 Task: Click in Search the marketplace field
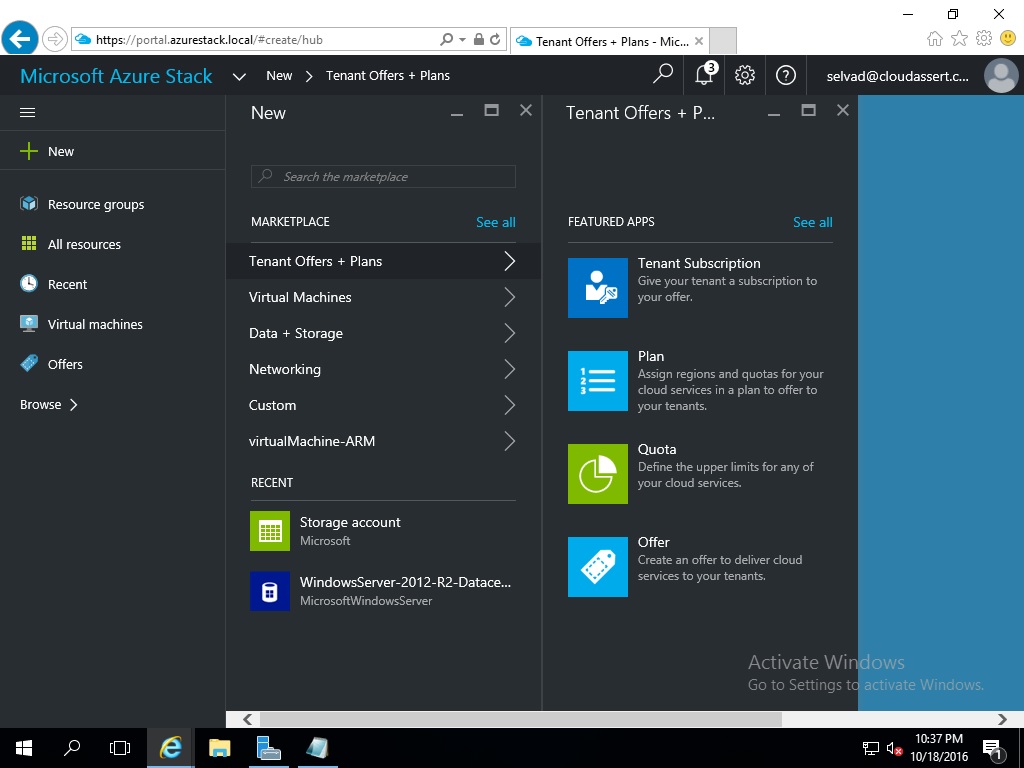(x=383, y=176)
